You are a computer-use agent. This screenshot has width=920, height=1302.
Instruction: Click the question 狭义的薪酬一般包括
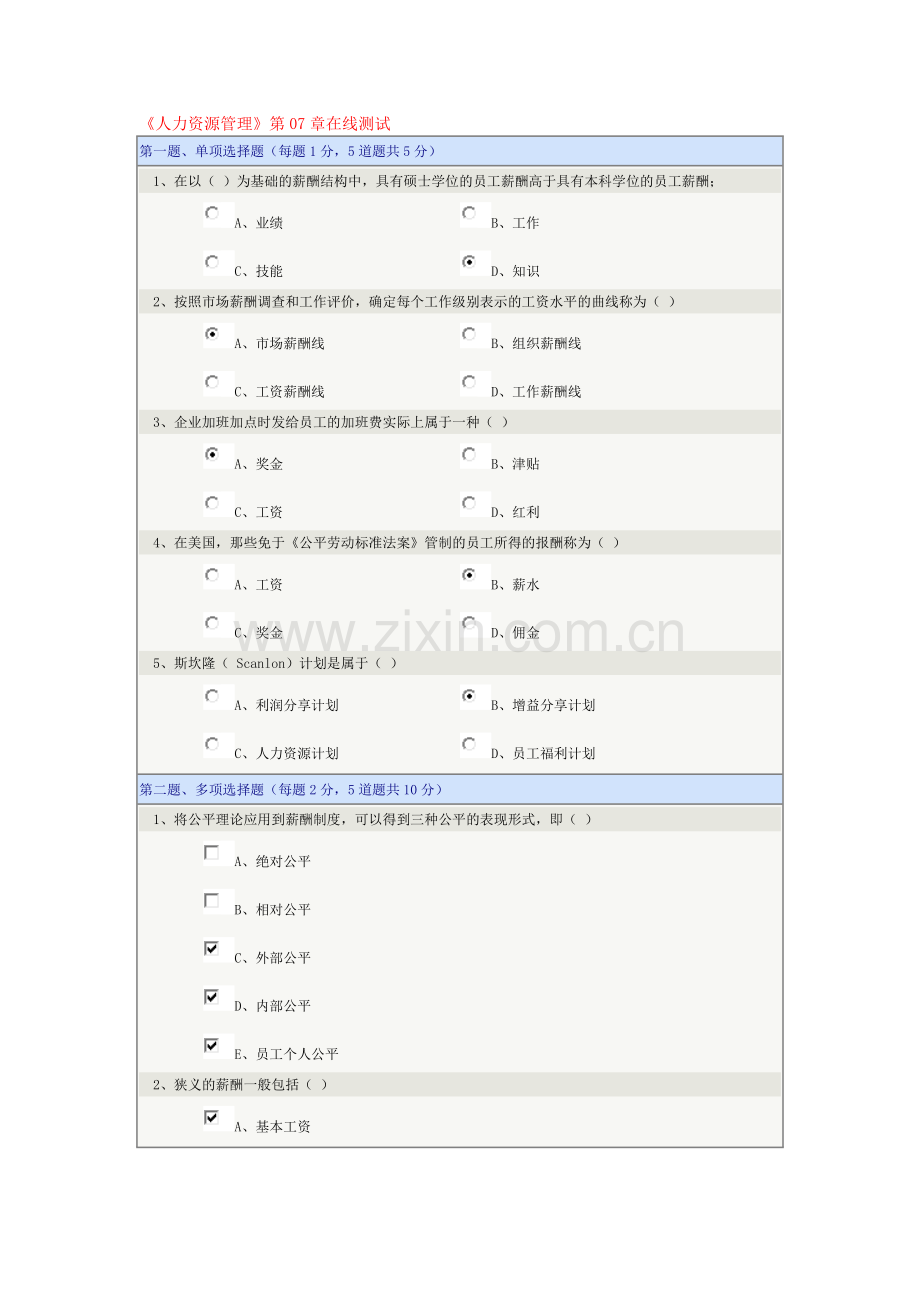pos(240,1085)
